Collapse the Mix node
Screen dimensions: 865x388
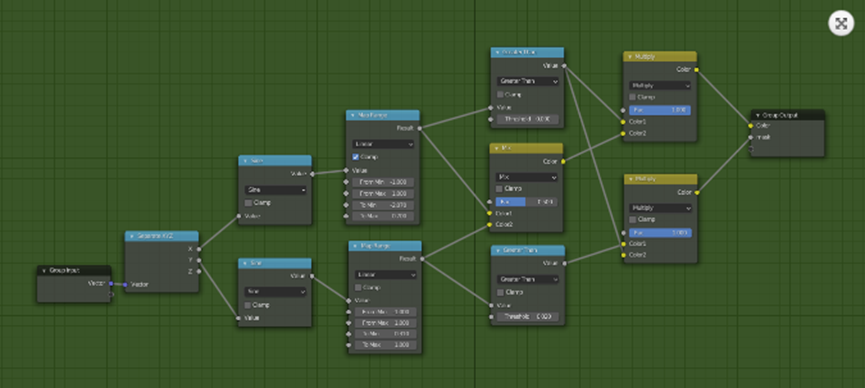[x=496, y=148]
